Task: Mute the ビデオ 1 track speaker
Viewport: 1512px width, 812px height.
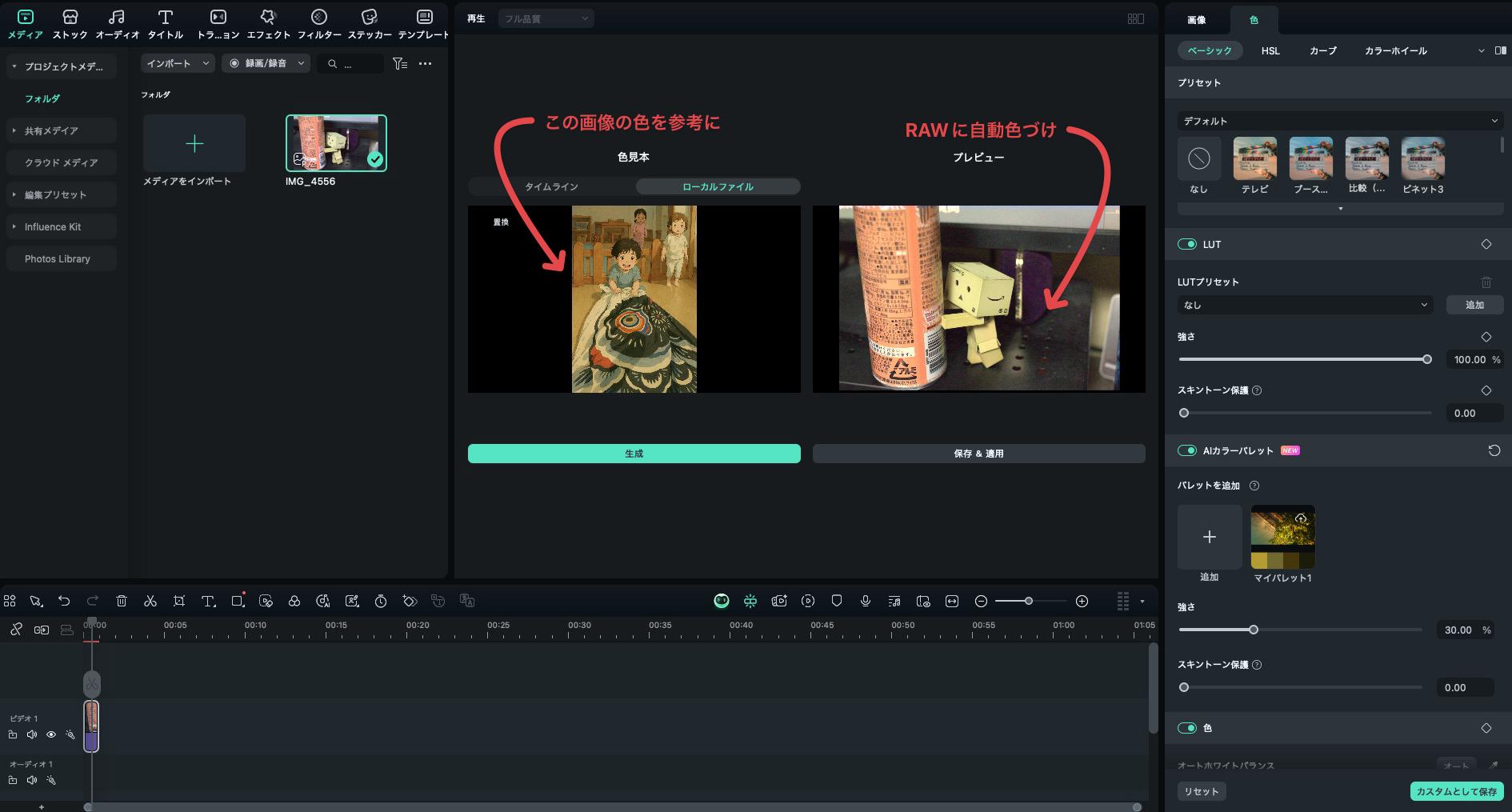Action: click(x=32, y=734)
